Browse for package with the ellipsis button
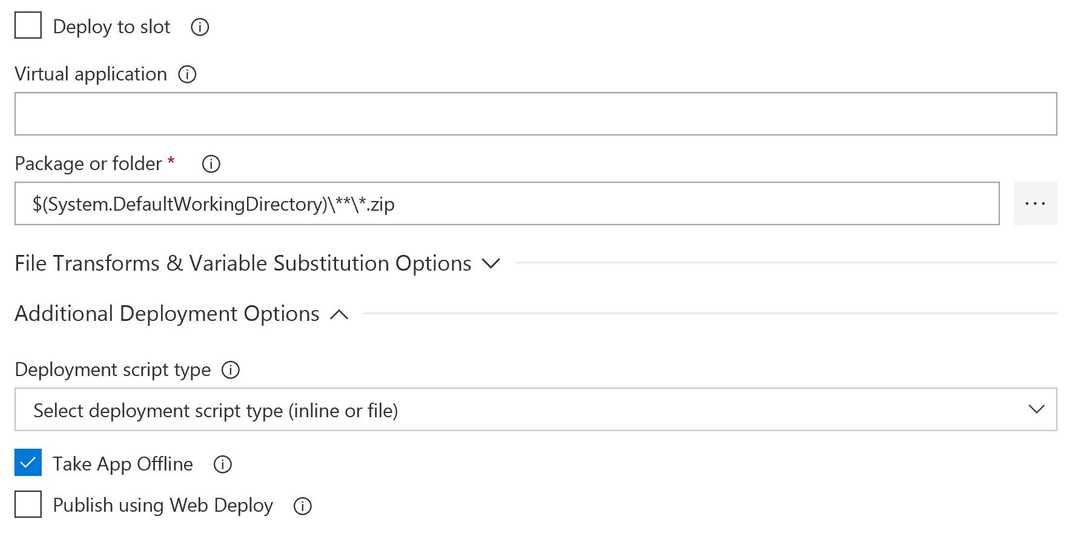The image size is (1080, 535). (x=1035, y=203)
